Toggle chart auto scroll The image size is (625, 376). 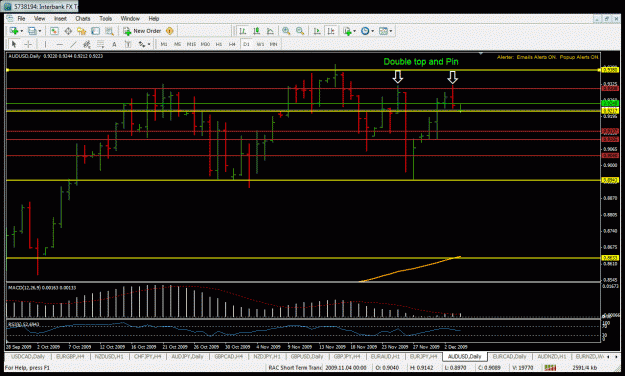tap(317, 31)
